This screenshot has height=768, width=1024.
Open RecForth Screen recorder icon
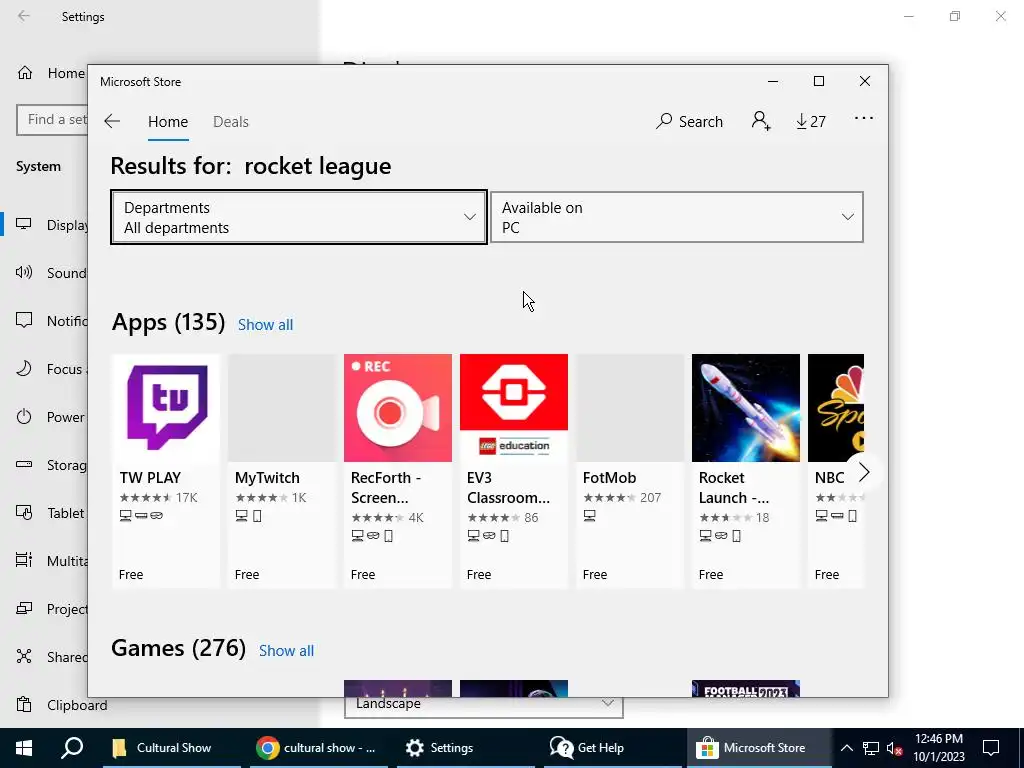pyautogui.click(x=398, y=408)
